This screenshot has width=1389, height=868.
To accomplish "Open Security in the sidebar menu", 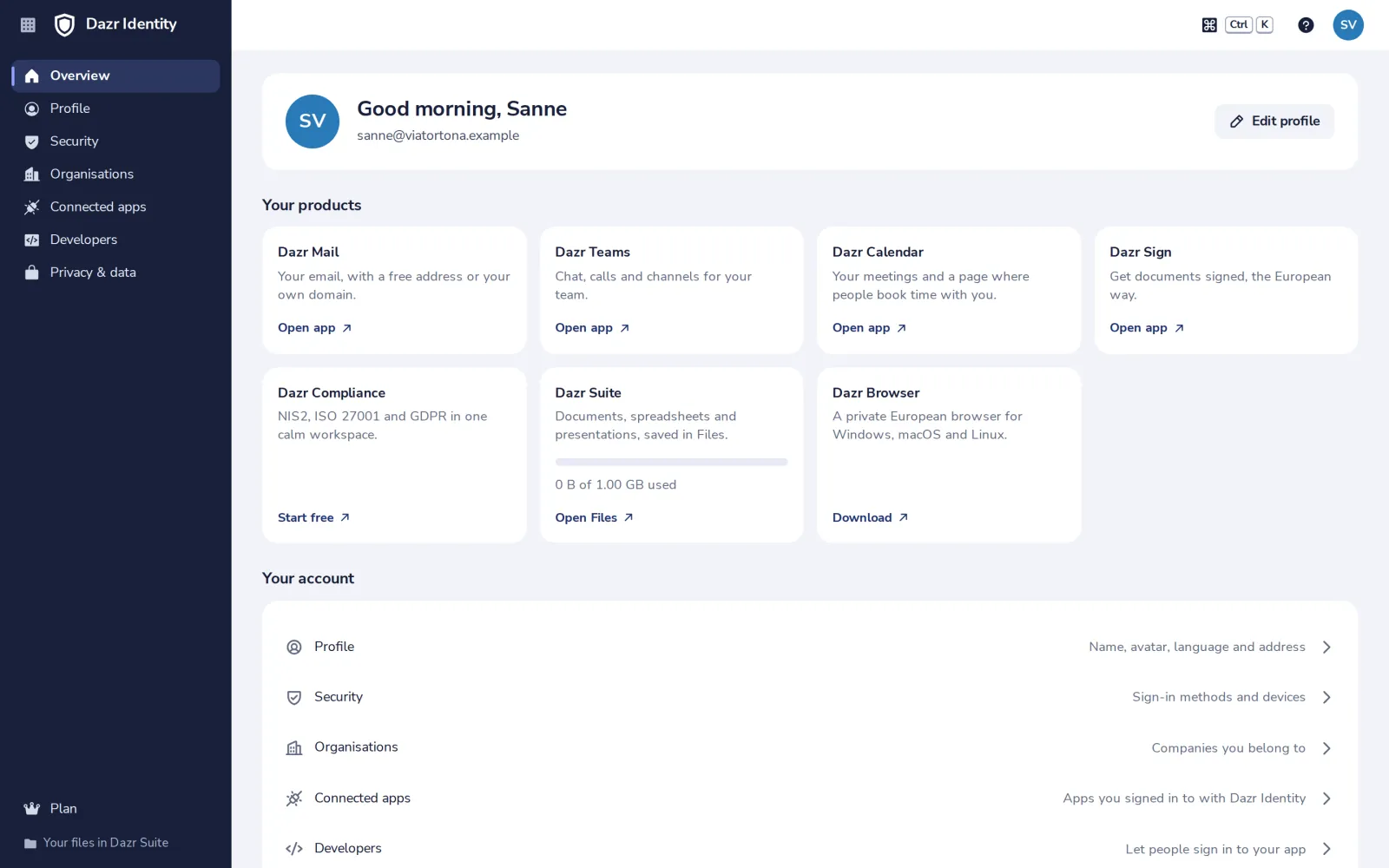I will coord(115,141).
